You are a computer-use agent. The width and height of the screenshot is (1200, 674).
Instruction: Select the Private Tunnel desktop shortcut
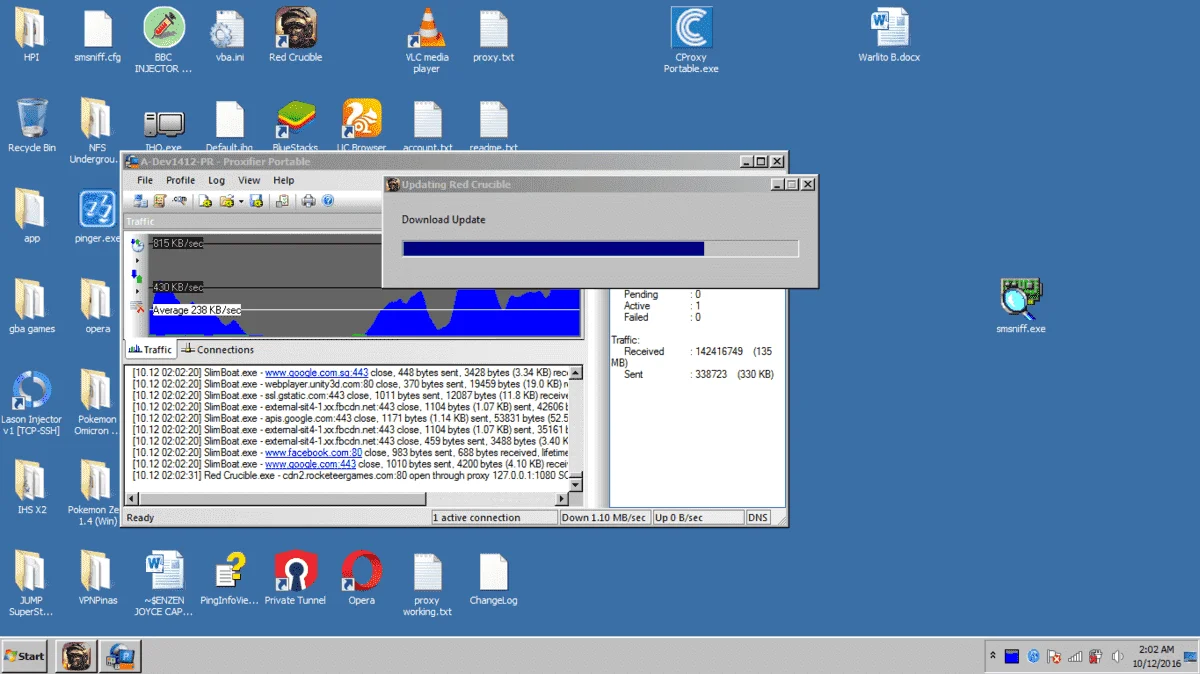295,579
